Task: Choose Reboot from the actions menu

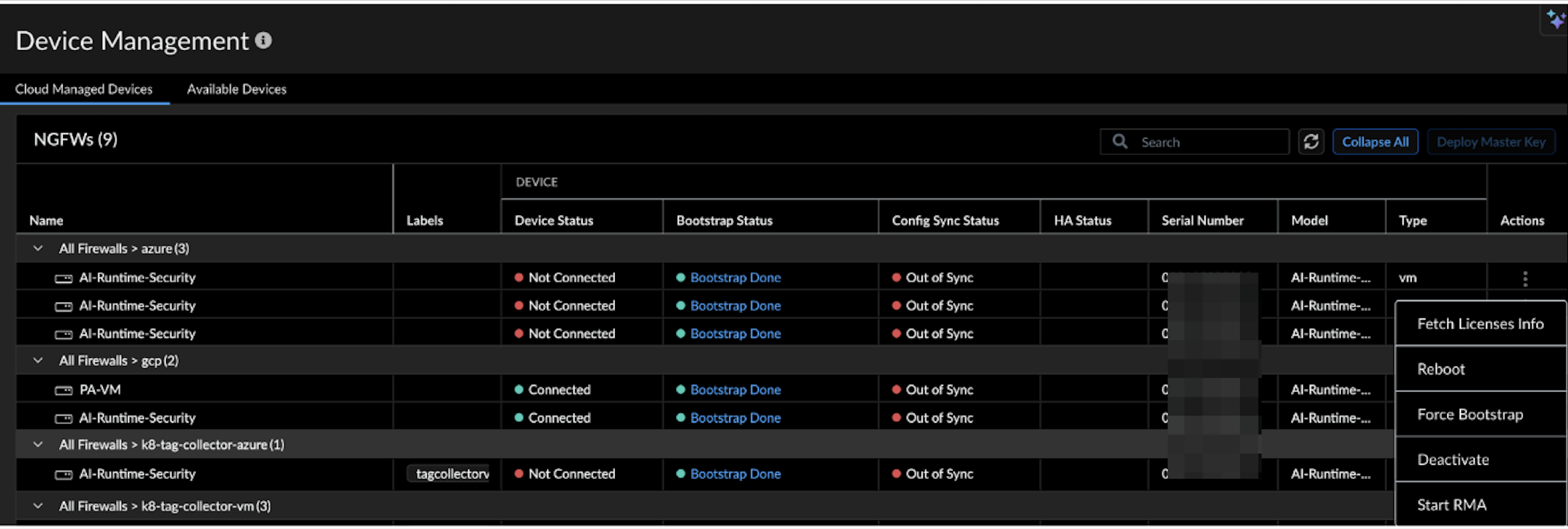Action: (1441, 369)
